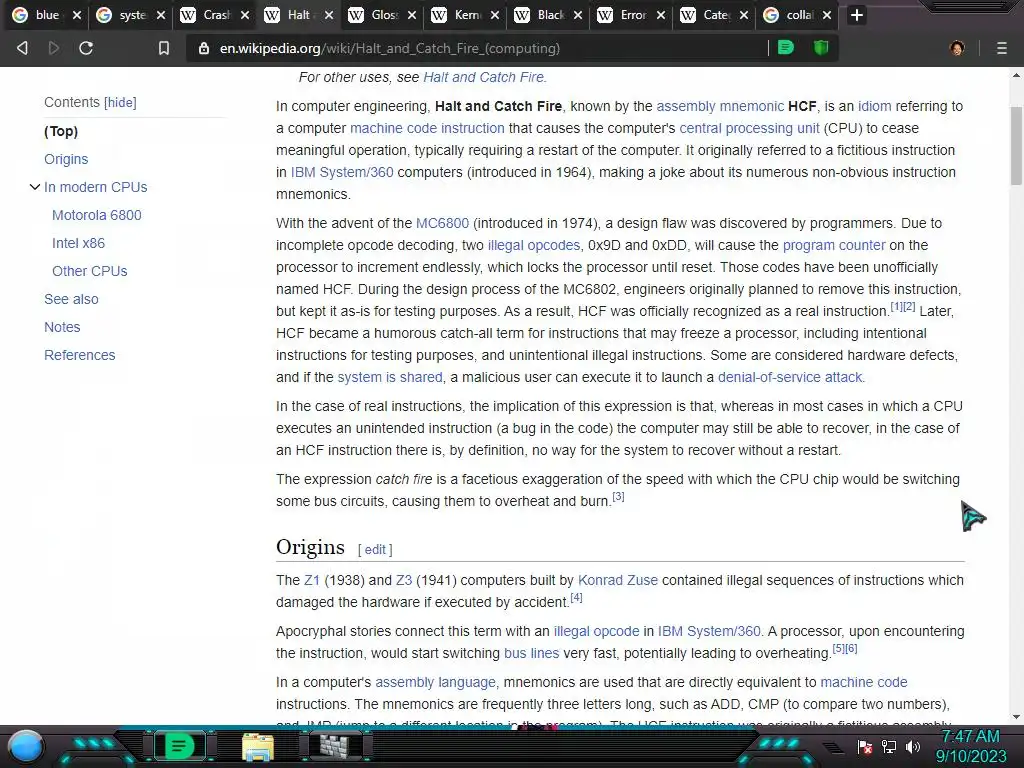Open the 'assembly mnemonic' link
Image resolution: width=1024 pixels, height=768 pixels.
(720, 106)
